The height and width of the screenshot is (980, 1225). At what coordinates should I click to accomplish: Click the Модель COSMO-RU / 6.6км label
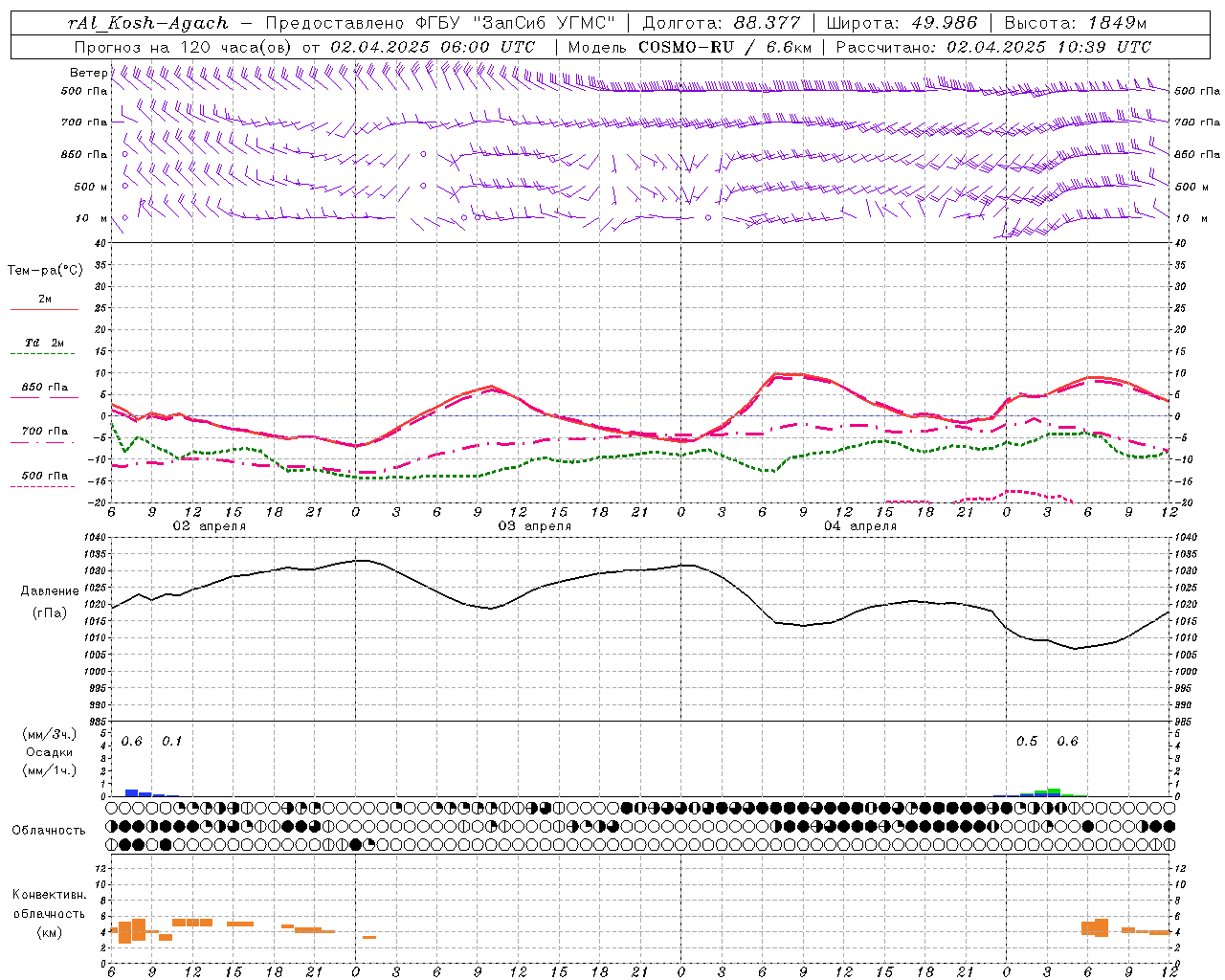tap(690, 47)
